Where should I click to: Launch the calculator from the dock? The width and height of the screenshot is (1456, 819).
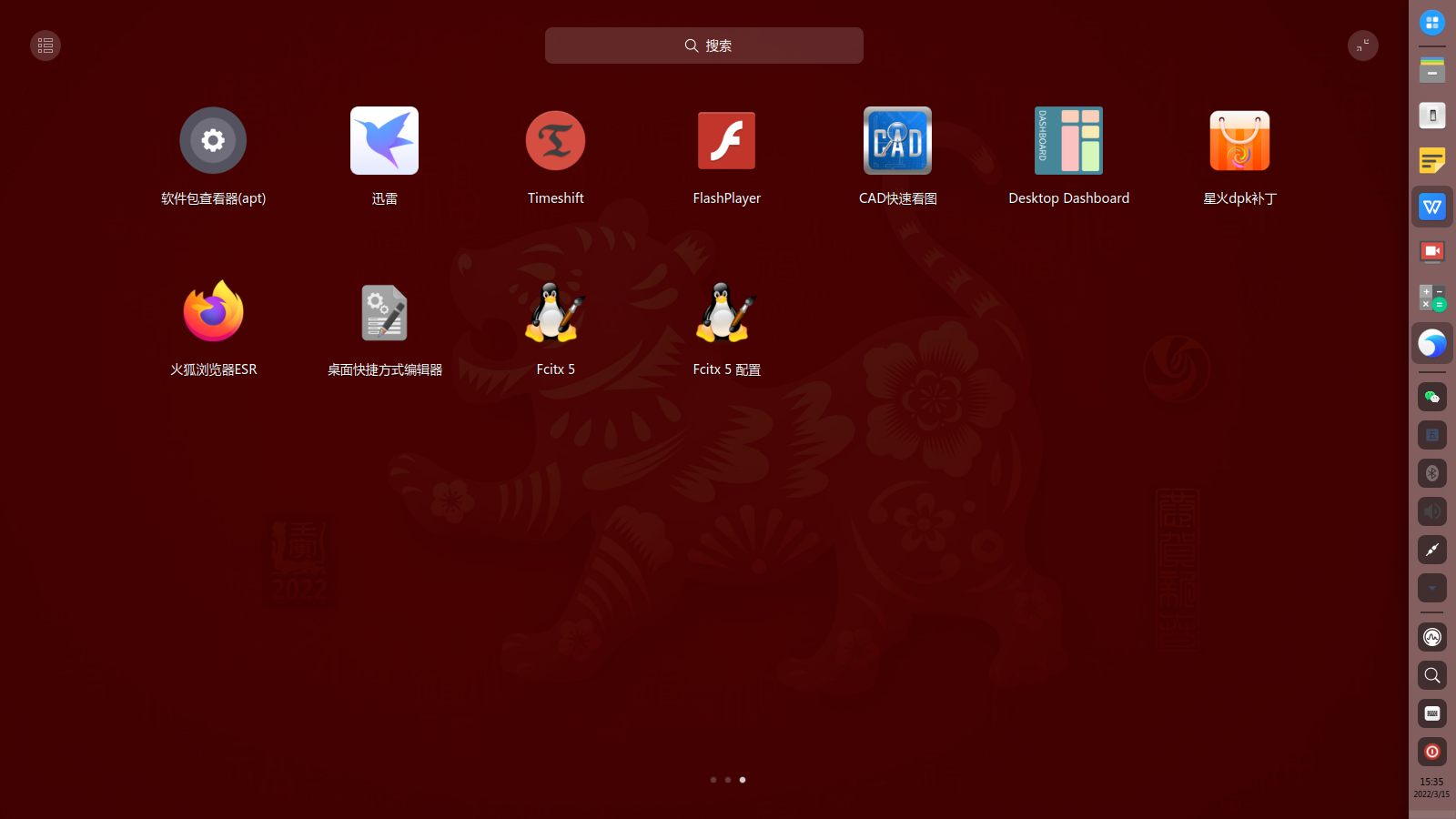tap(1432, 298)
